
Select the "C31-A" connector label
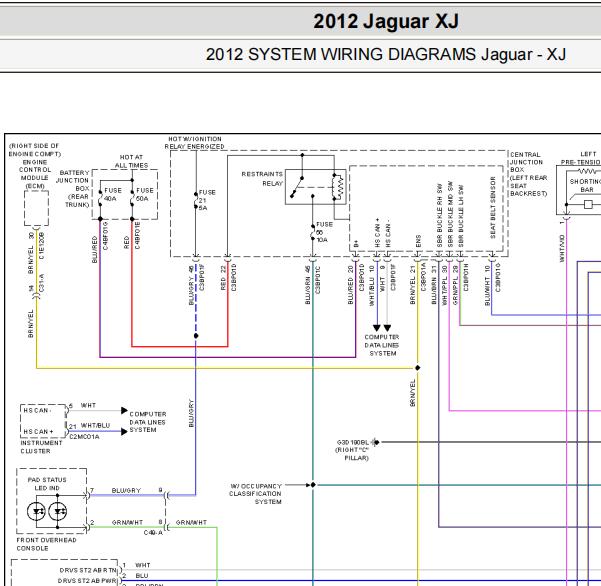point(41,284)
